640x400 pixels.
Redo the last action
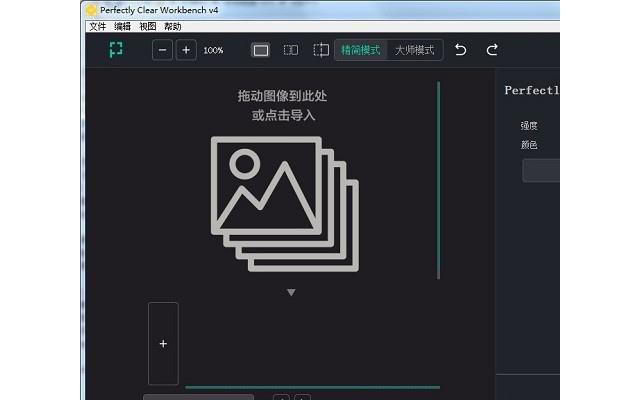click(x=492, y=50)
